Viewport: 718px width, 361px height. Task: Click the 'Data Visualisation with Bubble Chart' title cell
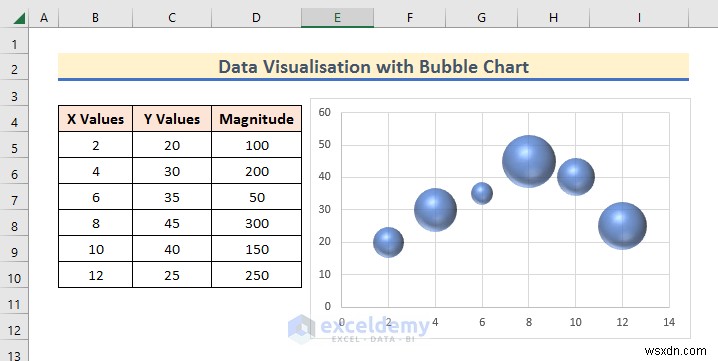[373, 67]
